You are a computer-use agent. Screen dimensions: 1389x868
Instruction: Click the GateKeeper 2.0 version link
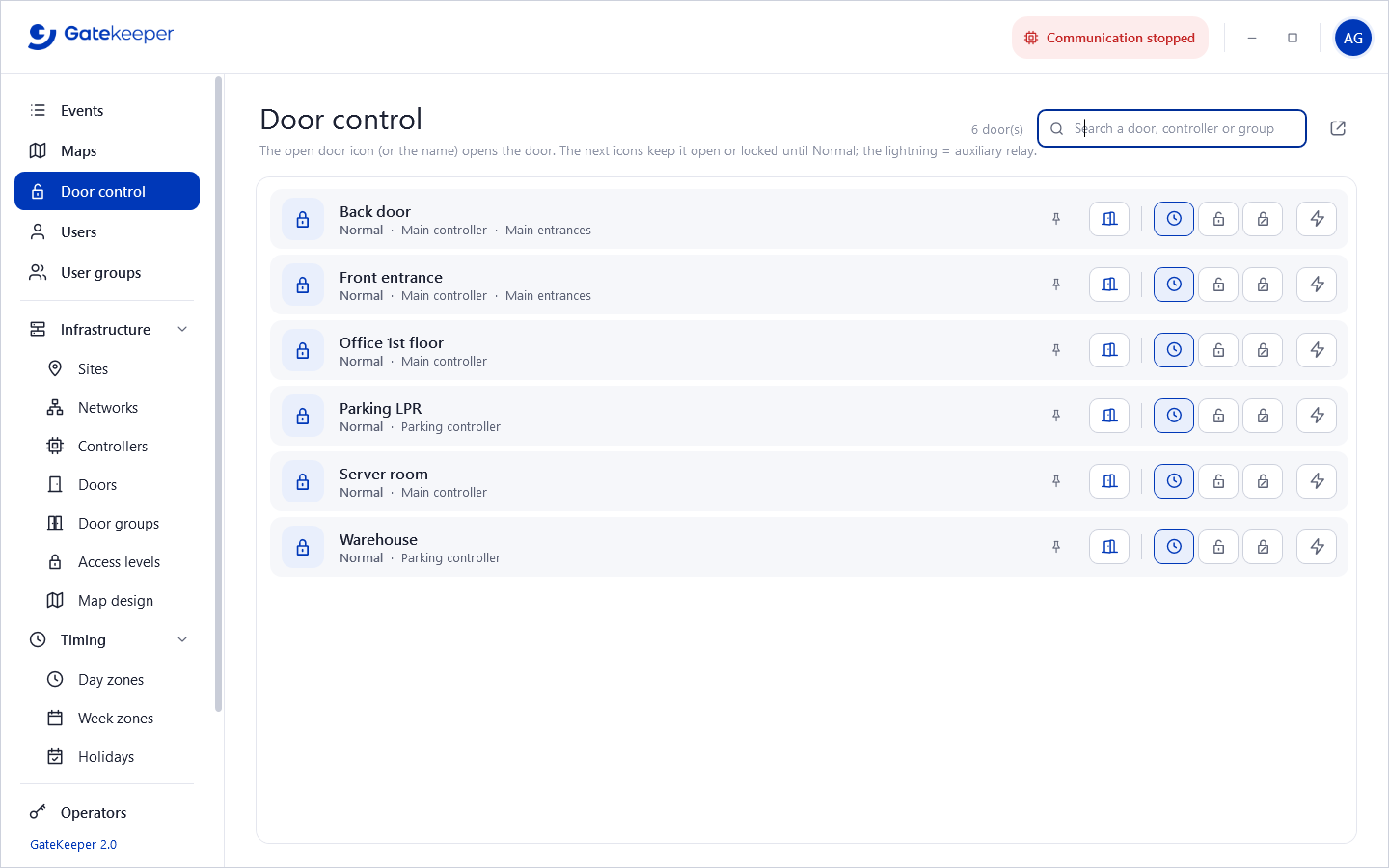tap(73, 844)
